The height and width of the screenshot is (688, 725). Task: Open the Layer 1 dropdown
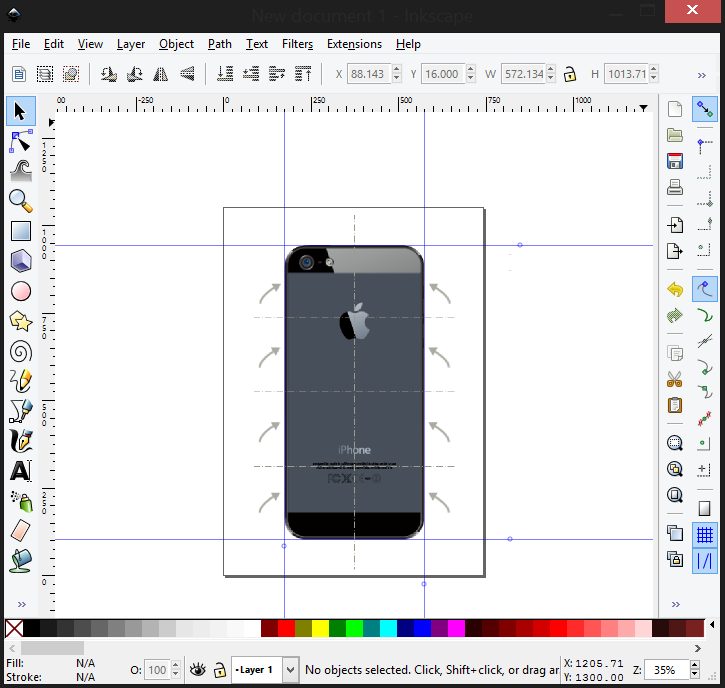[x=290, y=670]
